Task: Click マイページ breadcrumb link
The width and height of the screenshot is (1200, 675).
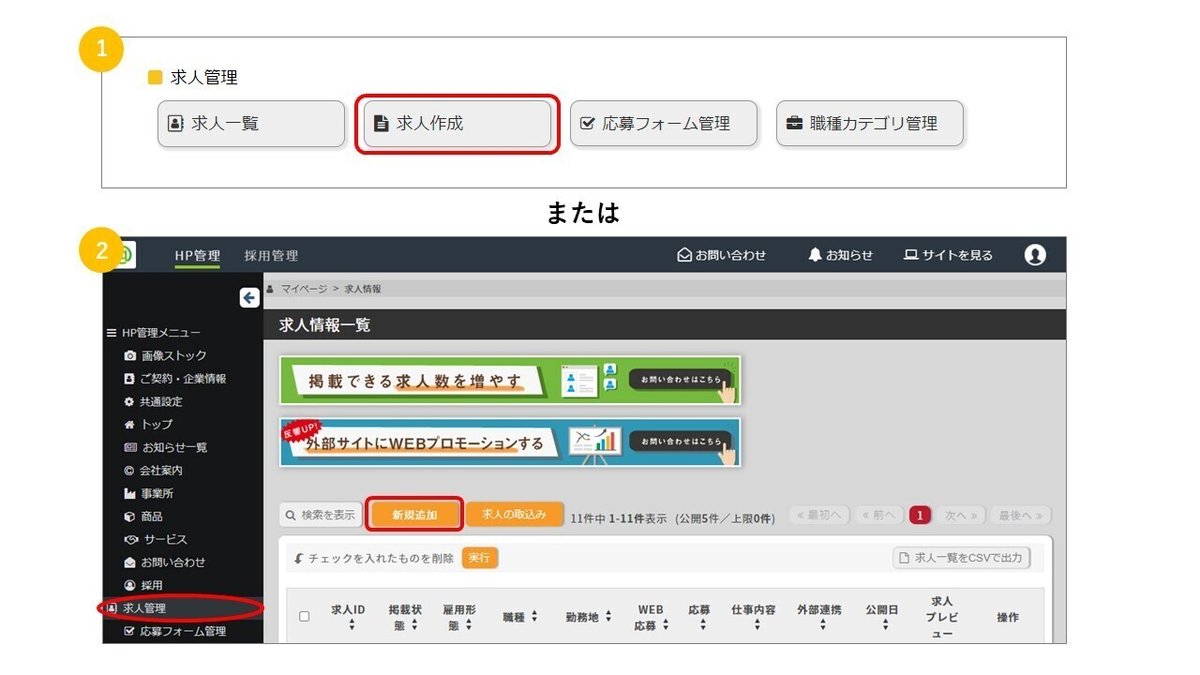Action: click(304, 289)
